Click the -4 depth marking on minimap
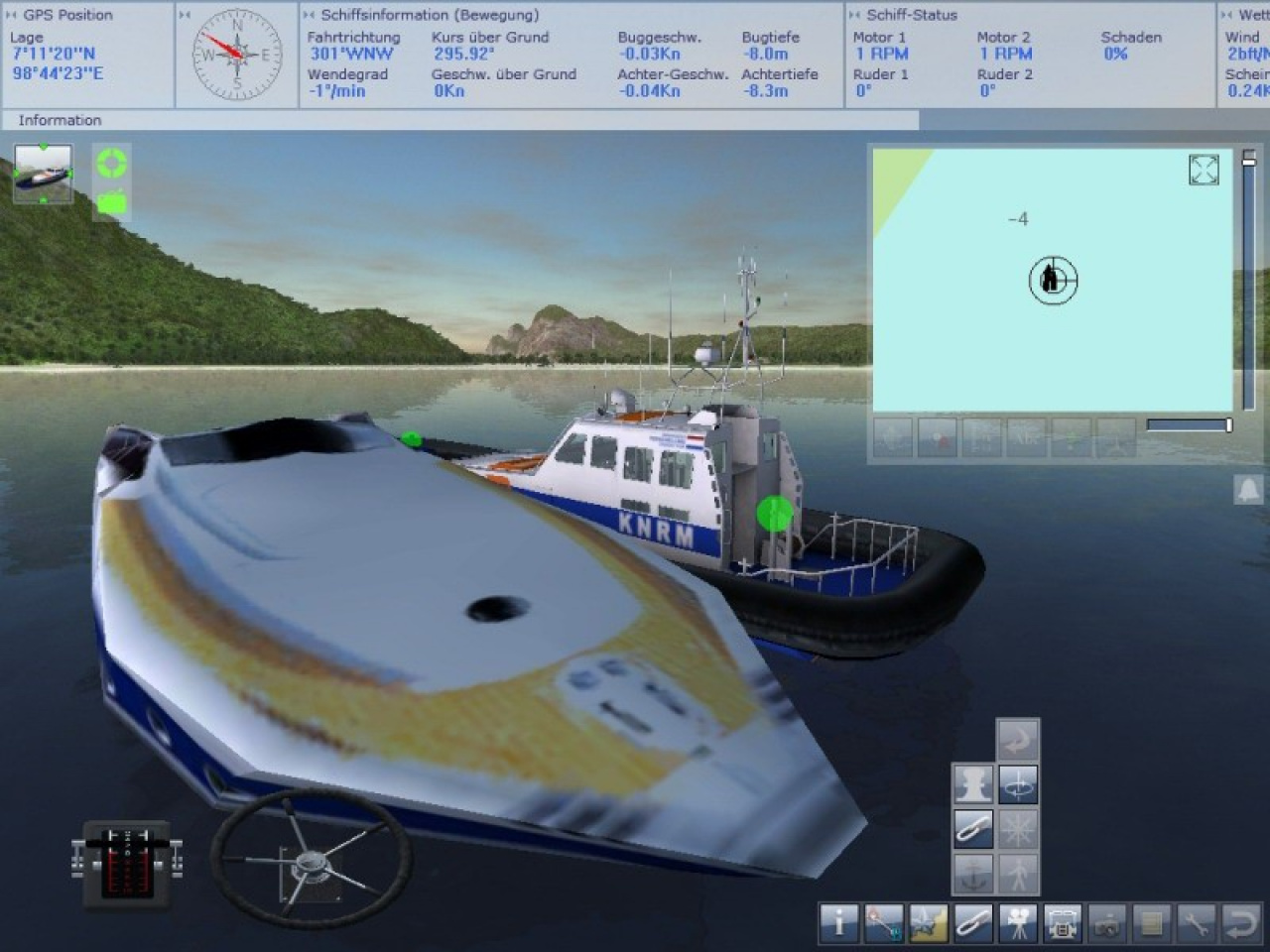Viewport: 1270px width, 952px height. 1018,219
